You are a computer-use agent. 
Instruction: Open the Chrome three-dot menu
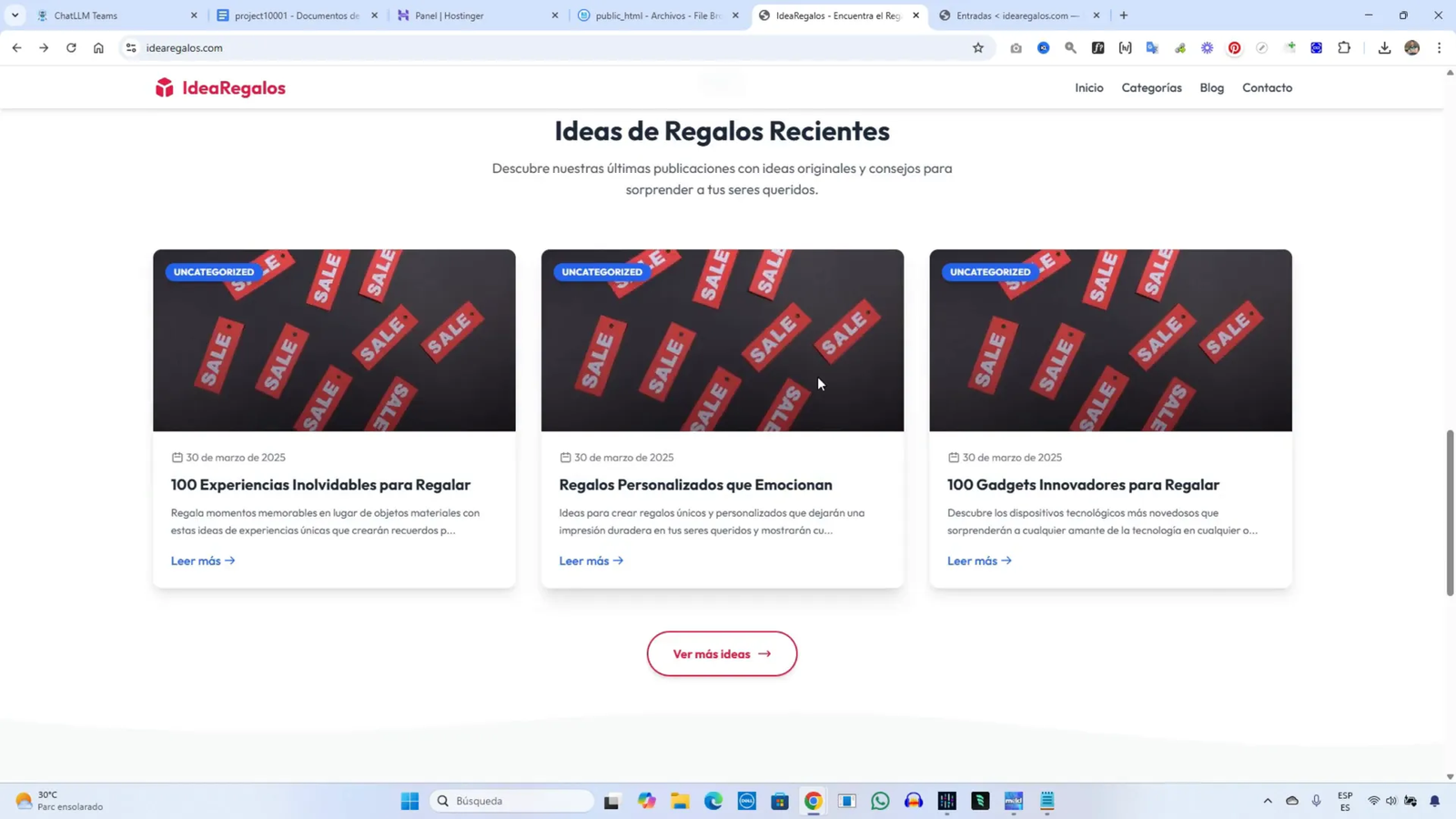click(x=1440, y=48)
